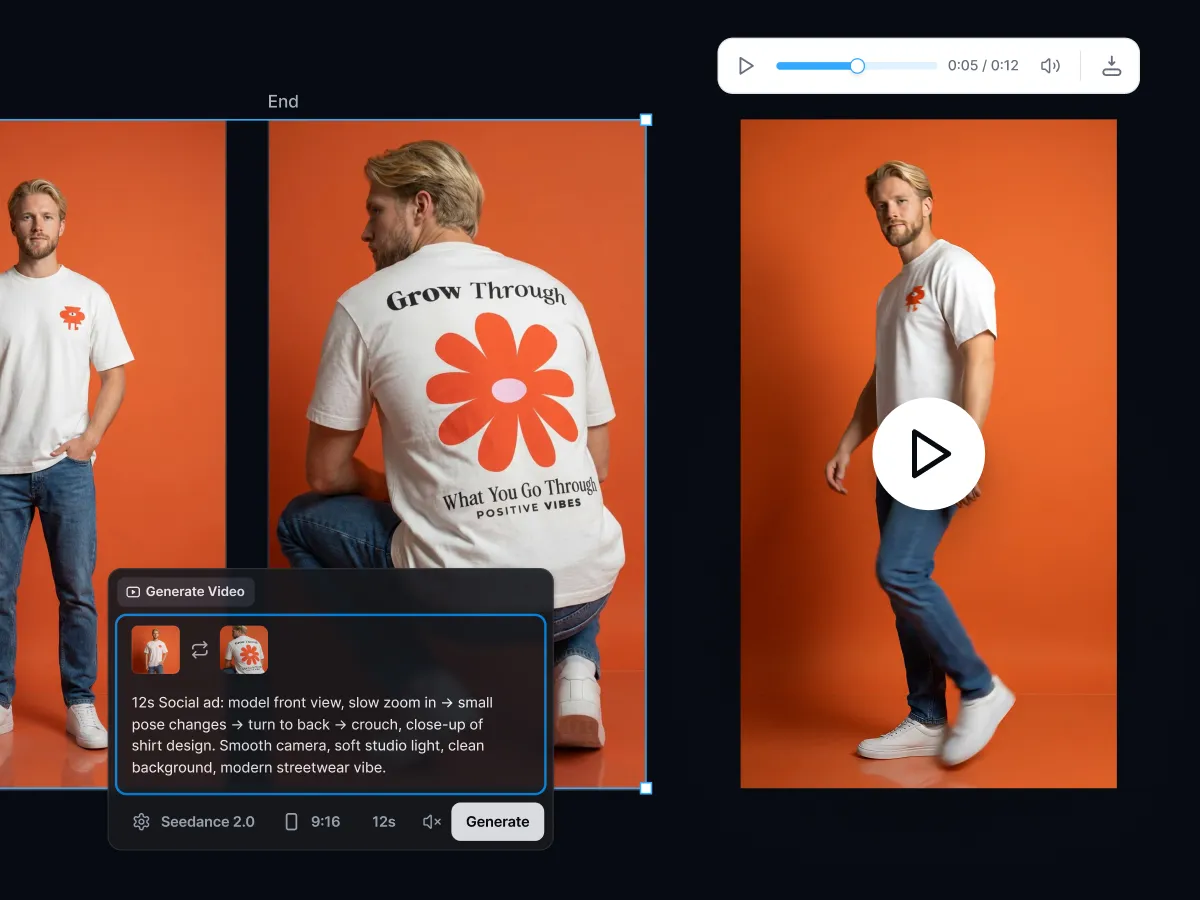
Task: Click into the video prompt text field
Action: [x=331, y=735]
